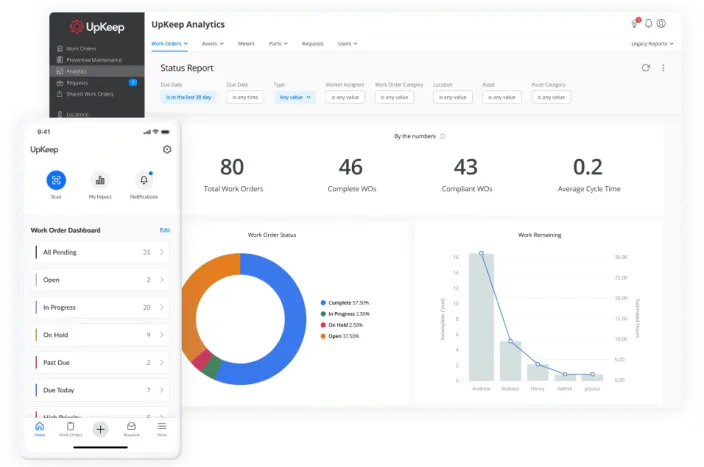Click the Work Order Category filter value
704x467 pixels.
pos(394,97)
